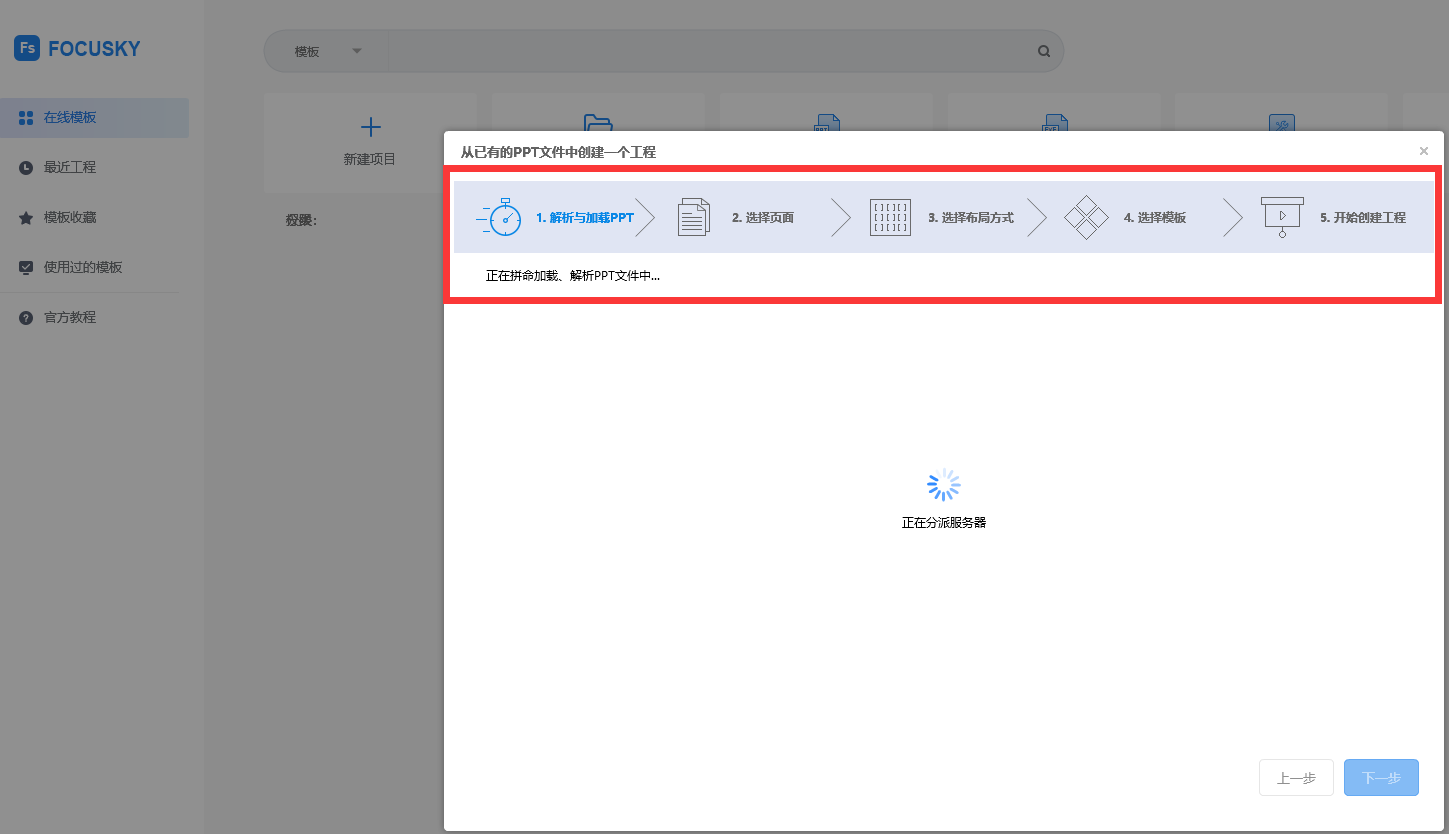Select step 4. 选择模板
The height and width of the screenshot is (834, 1449).
(1155, 217)
